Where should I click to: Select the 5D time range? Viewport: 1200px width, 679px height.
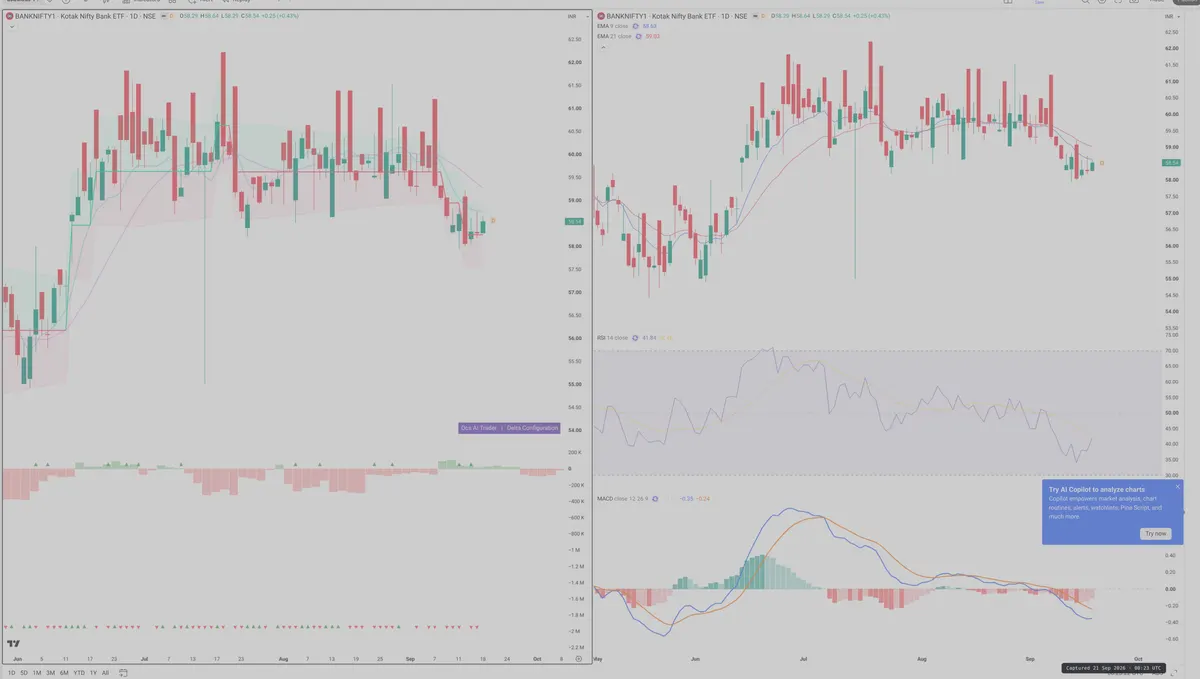pos(24,673)
